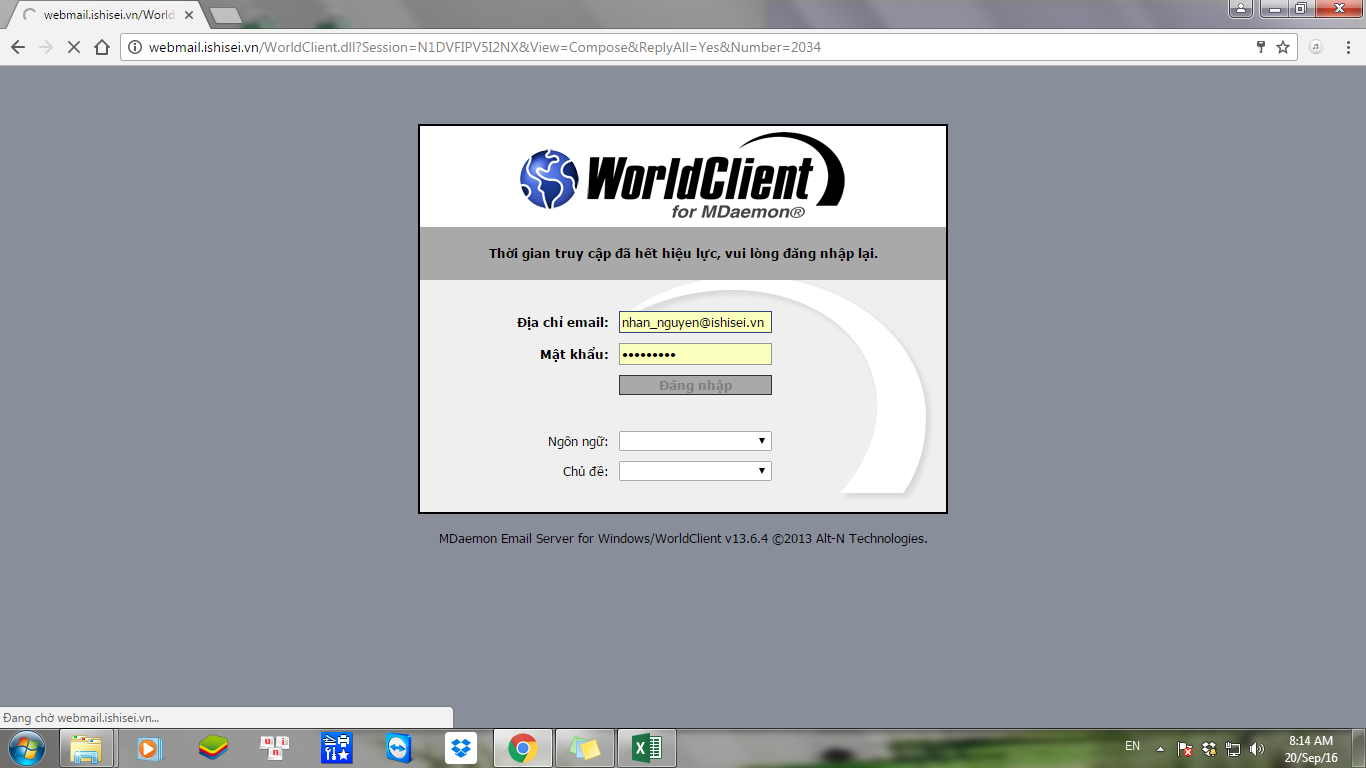This screenshot has height=768, width=1366.
Task: Focus the Địa chỉ email input field
Action: pos(695,322)
